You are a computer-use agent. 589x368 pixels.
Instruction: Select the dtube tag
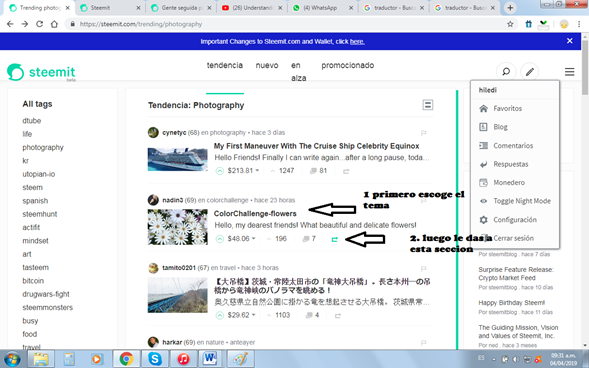tap(32, 121)
